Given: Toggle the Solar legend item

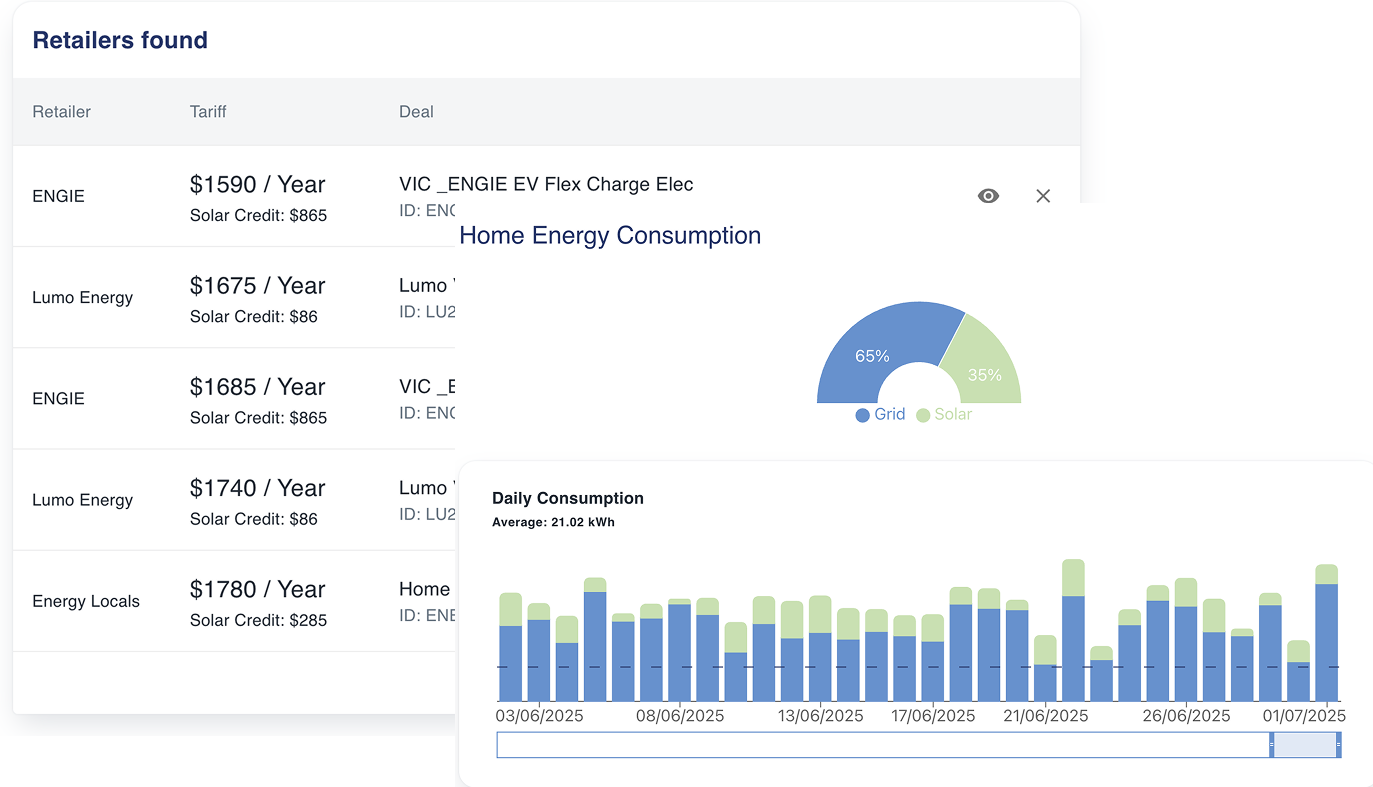Looking at the screenshot, I should pyautogui.click(x=943, y=414).
